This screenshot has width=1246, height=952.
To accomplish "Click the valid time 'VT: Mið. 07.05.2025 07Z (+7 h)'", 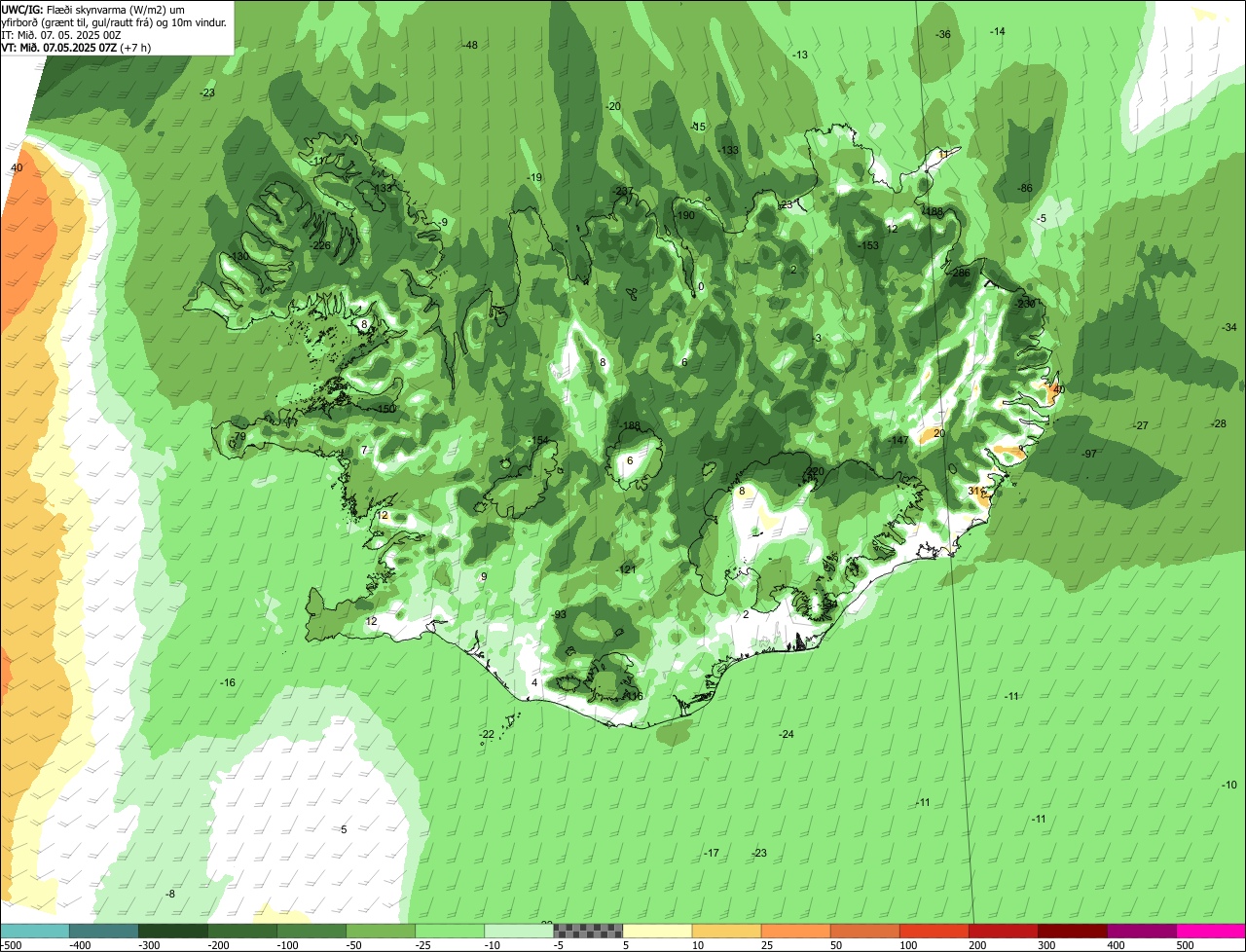I will click(75, 47).
